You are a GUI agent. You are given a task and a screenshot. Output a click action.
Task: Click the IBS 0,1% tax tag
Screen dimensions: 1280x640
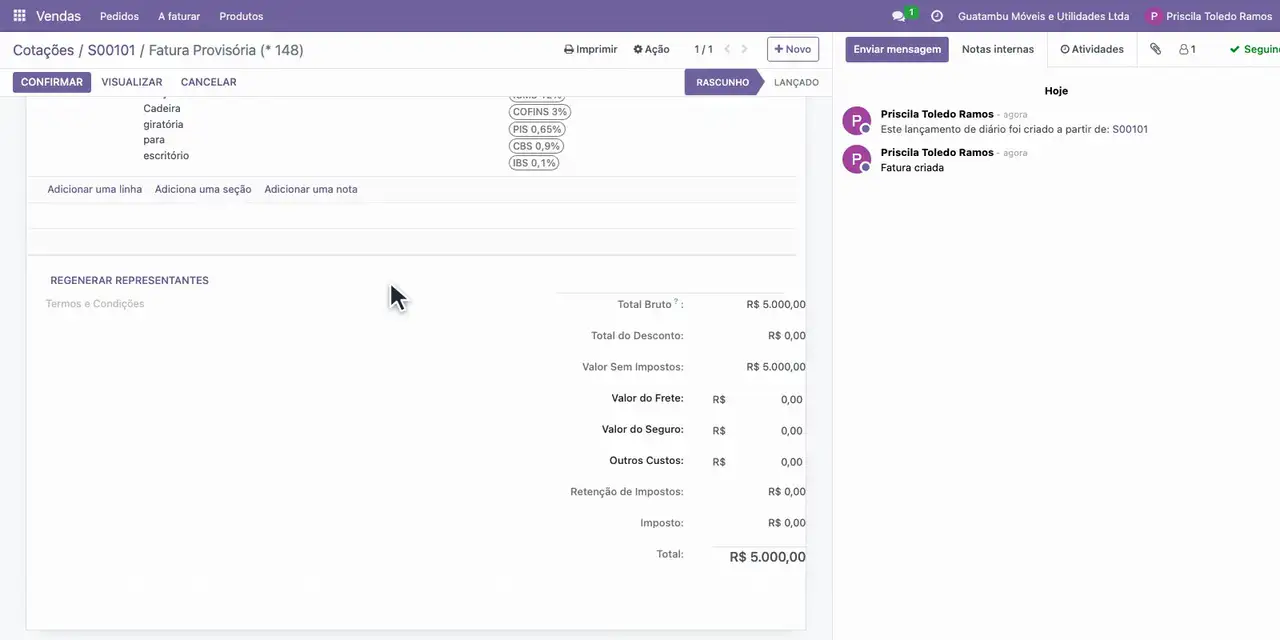[534, 163]
